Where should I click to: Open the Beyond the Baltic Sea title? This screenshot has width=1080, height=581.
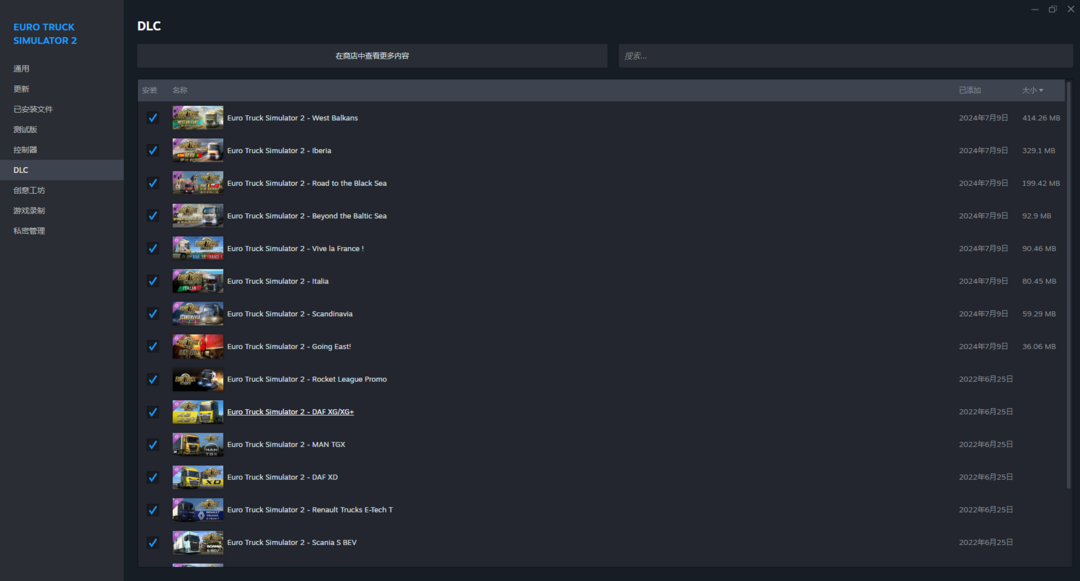click(x=307, y=215)
